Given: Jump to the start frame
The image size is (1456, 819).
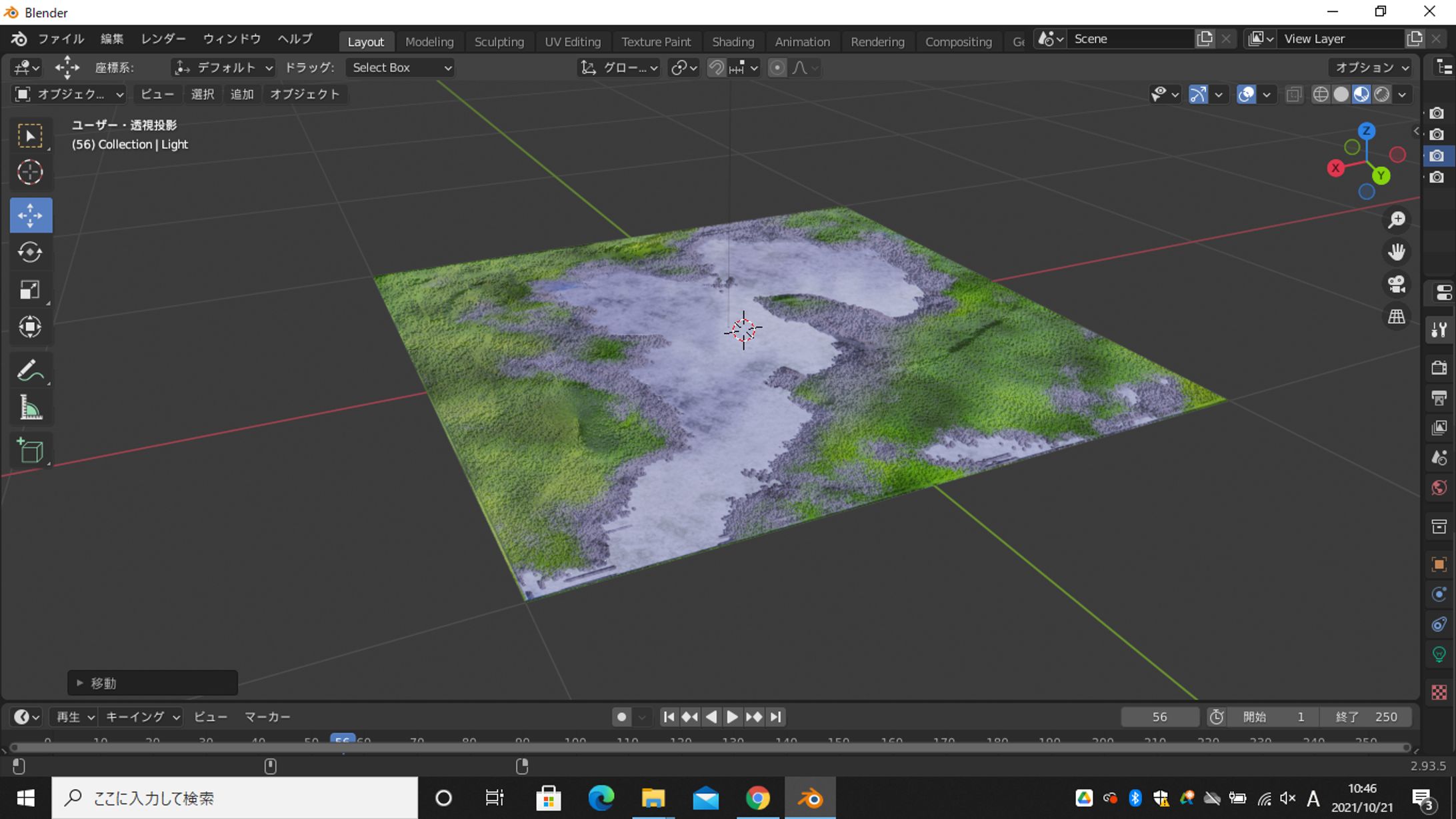Looking at the screenshot, I should [x=669, y=717].
